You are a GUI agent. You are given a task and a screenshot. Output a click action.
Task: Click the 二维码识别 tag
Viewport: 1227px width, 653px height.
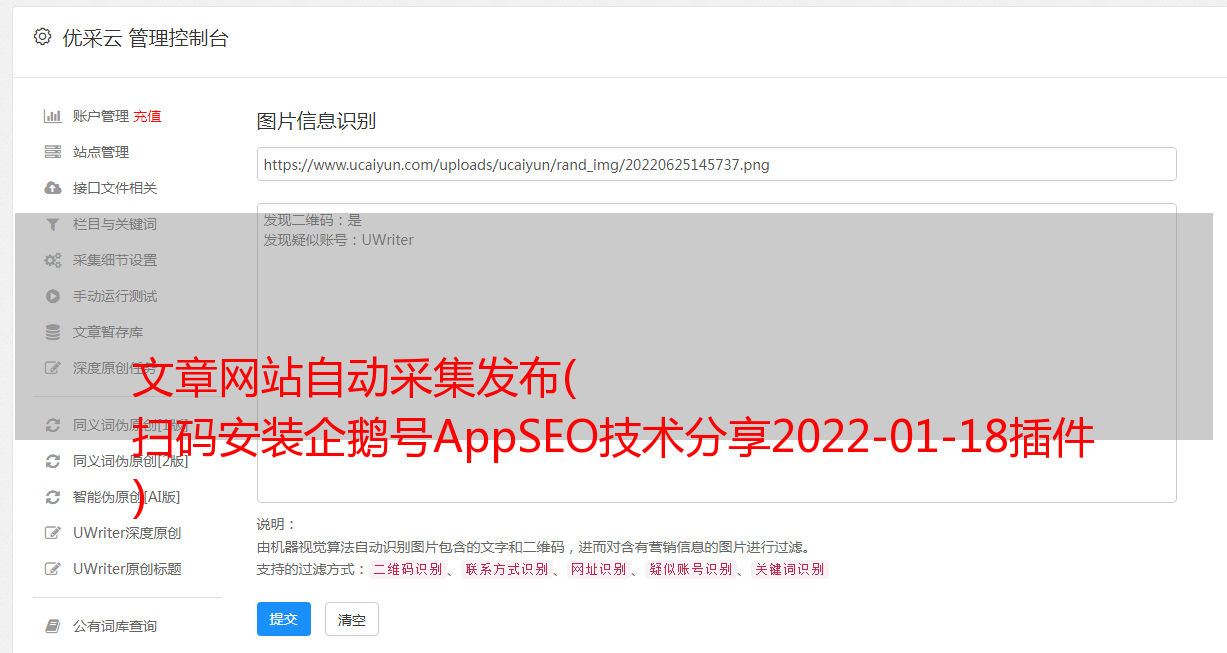tap(408, 569)
